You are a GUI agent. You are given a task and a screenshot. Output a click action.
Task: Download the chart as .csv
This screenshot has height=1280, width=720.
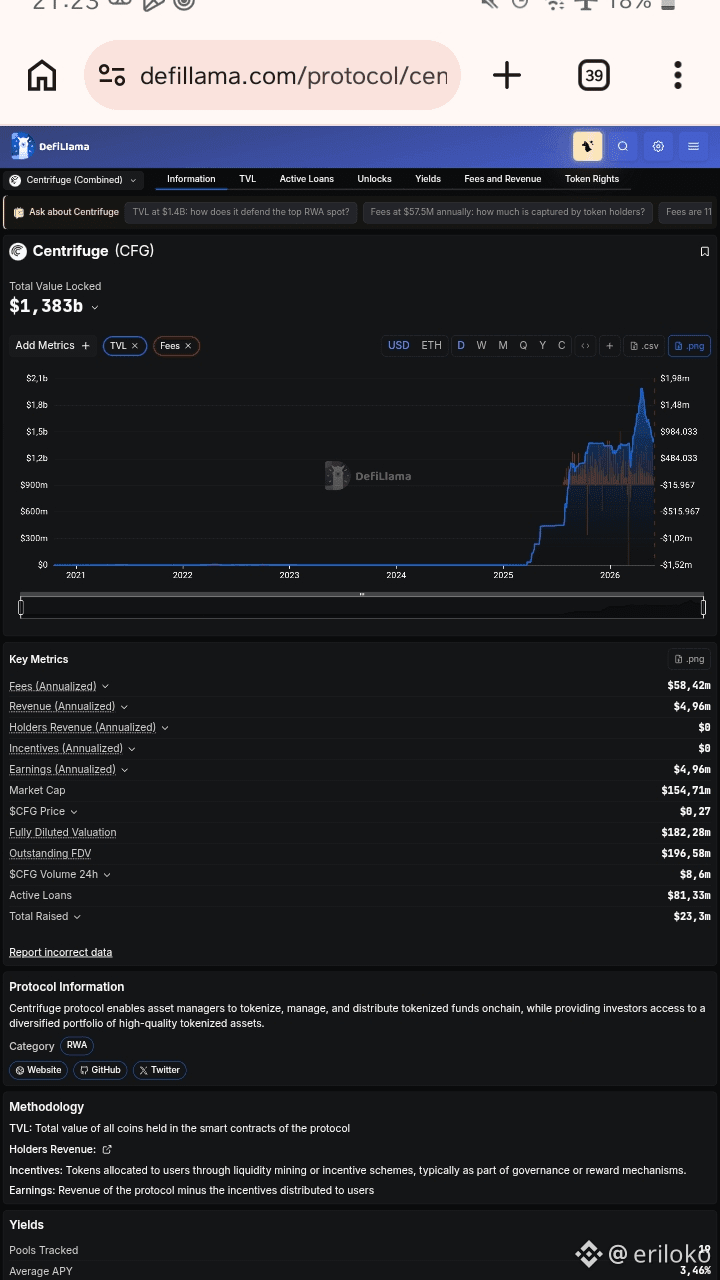[x=644, y=345]
